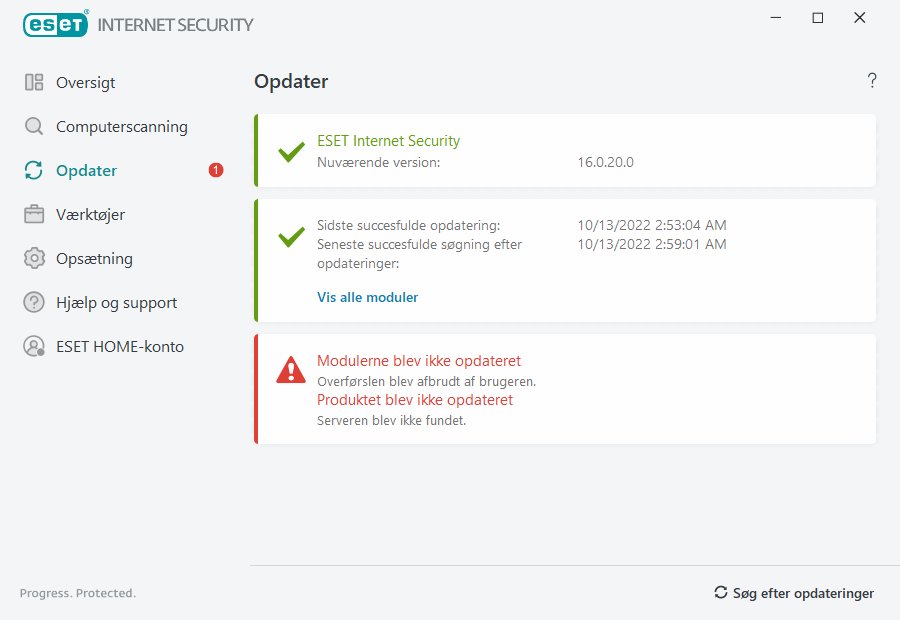Click the Vis alle moduler link

[367, 297]
